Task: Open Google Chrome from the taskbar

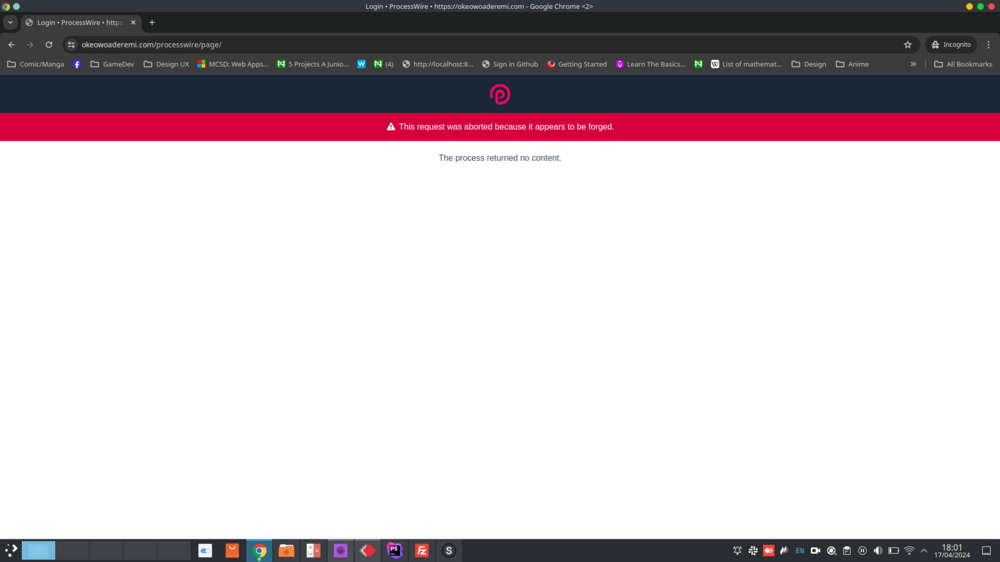Action: coord(259,551)
